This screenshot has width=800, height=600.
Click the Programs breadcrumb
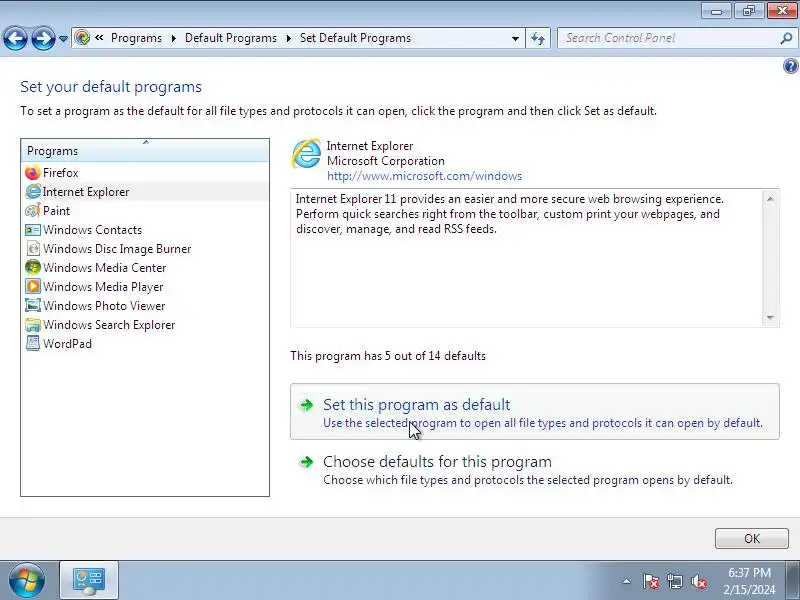tap(136, 38)
